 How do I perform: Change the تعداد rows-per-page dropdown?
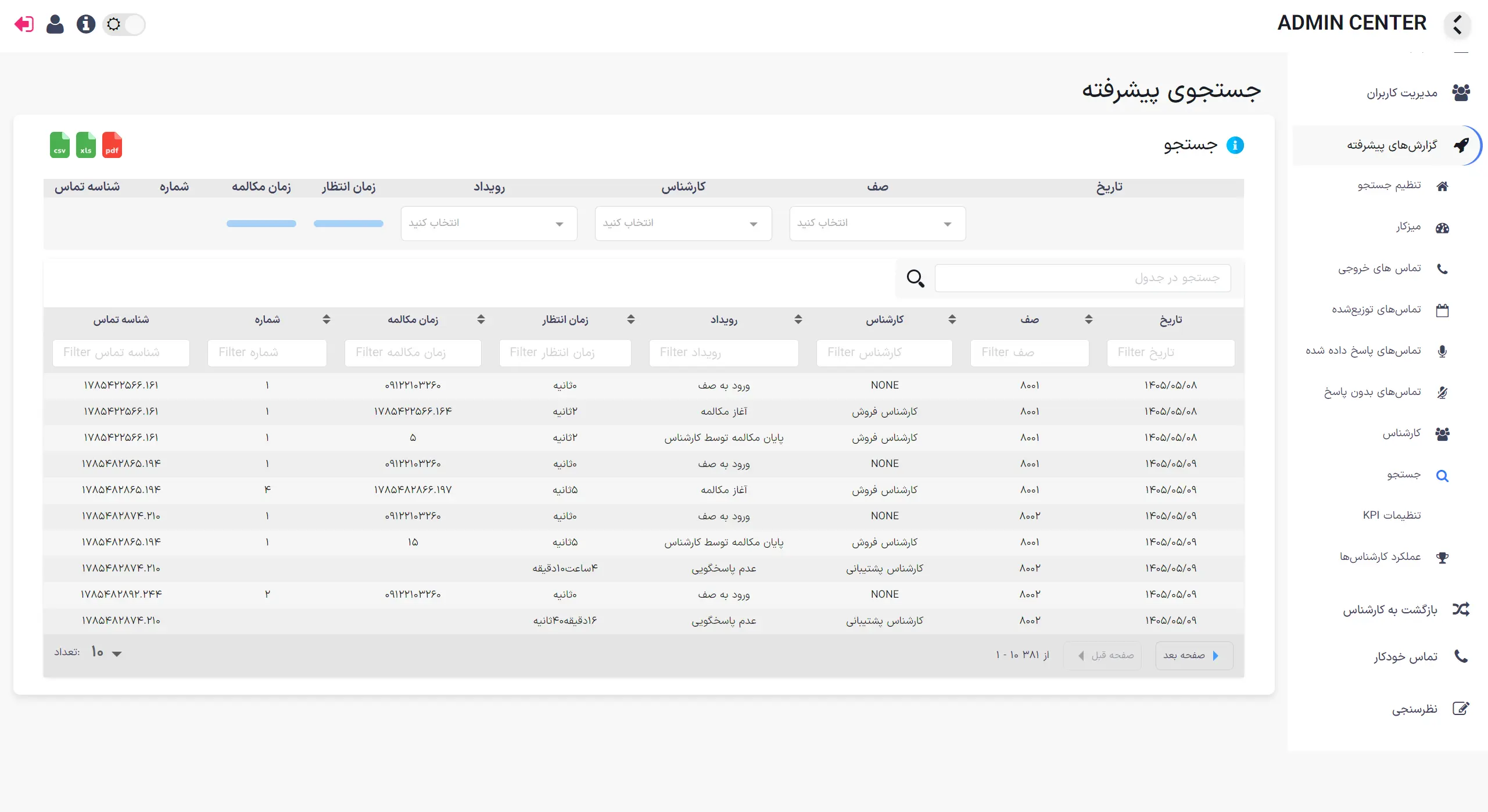click(x=107, y=653)
